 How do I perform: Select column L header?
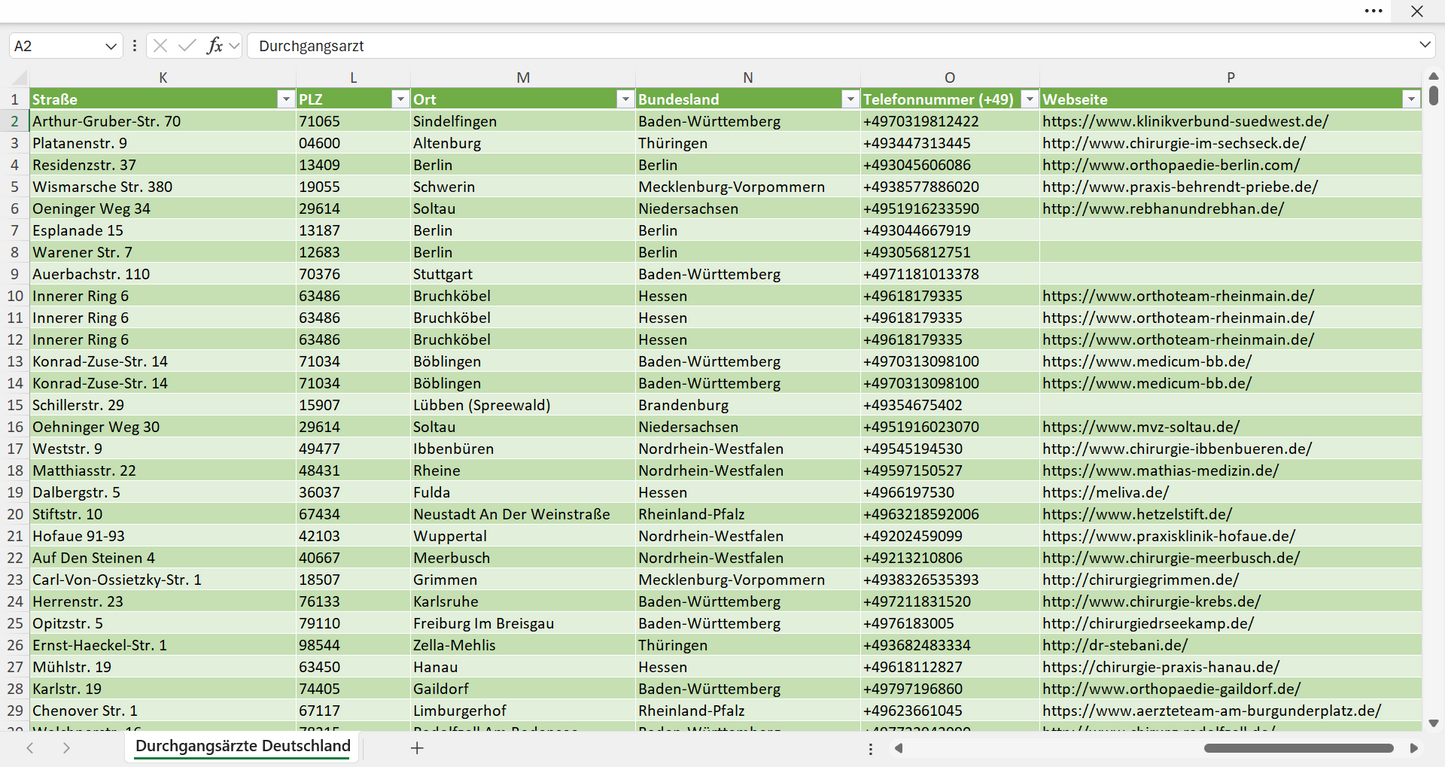(353, 77)
